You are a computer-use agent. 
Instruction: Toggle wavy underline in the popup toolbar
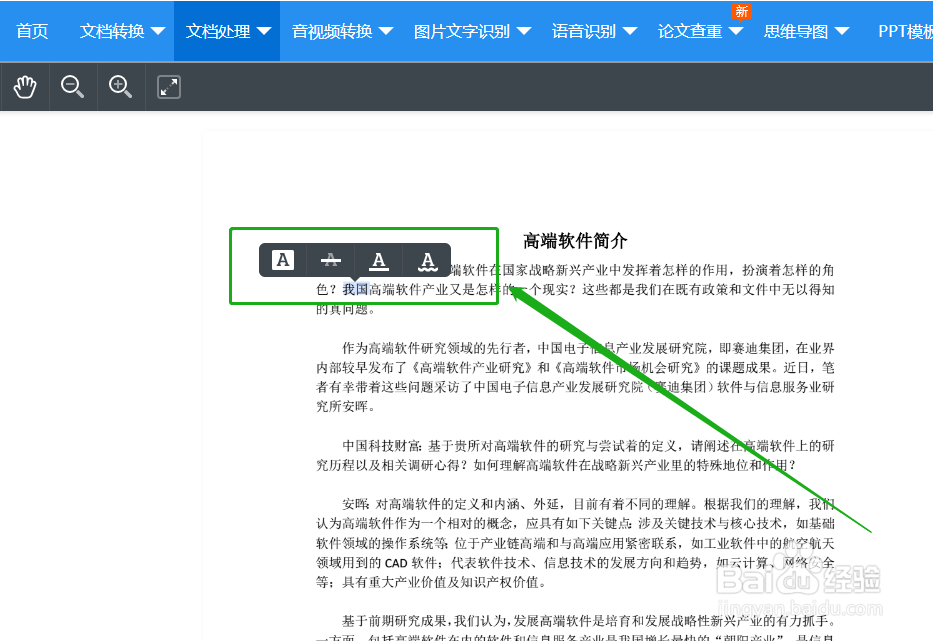coord(427,260)
